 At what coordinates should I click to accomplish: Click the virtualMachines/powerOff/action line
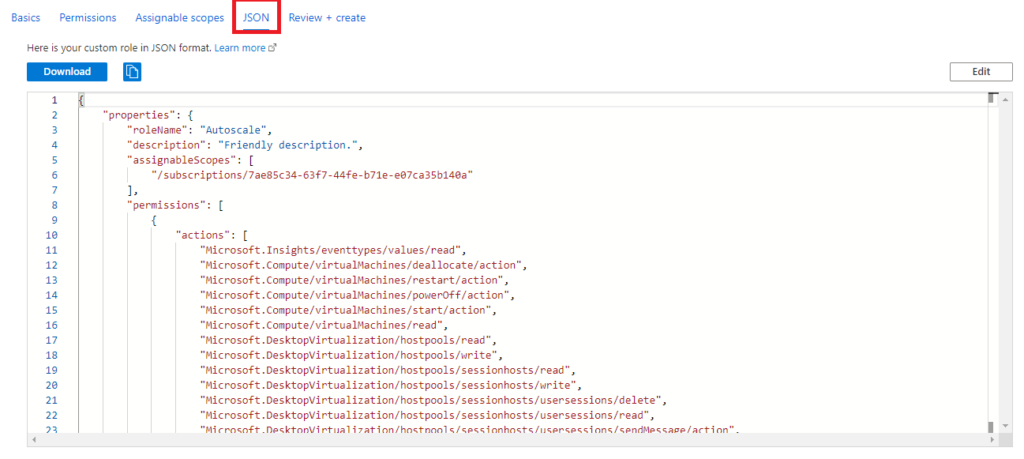(357, 295)
